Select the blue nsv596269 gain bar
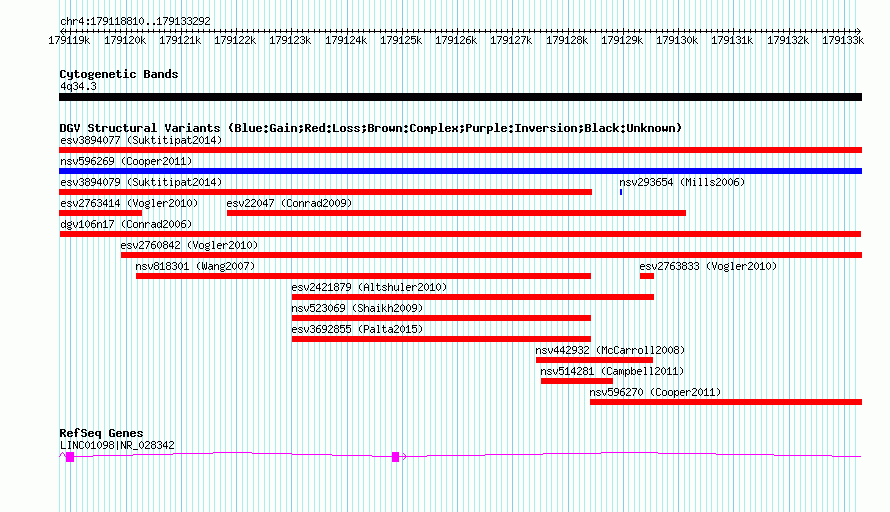Viewport: 890px width, 512px height. point(460,171)
